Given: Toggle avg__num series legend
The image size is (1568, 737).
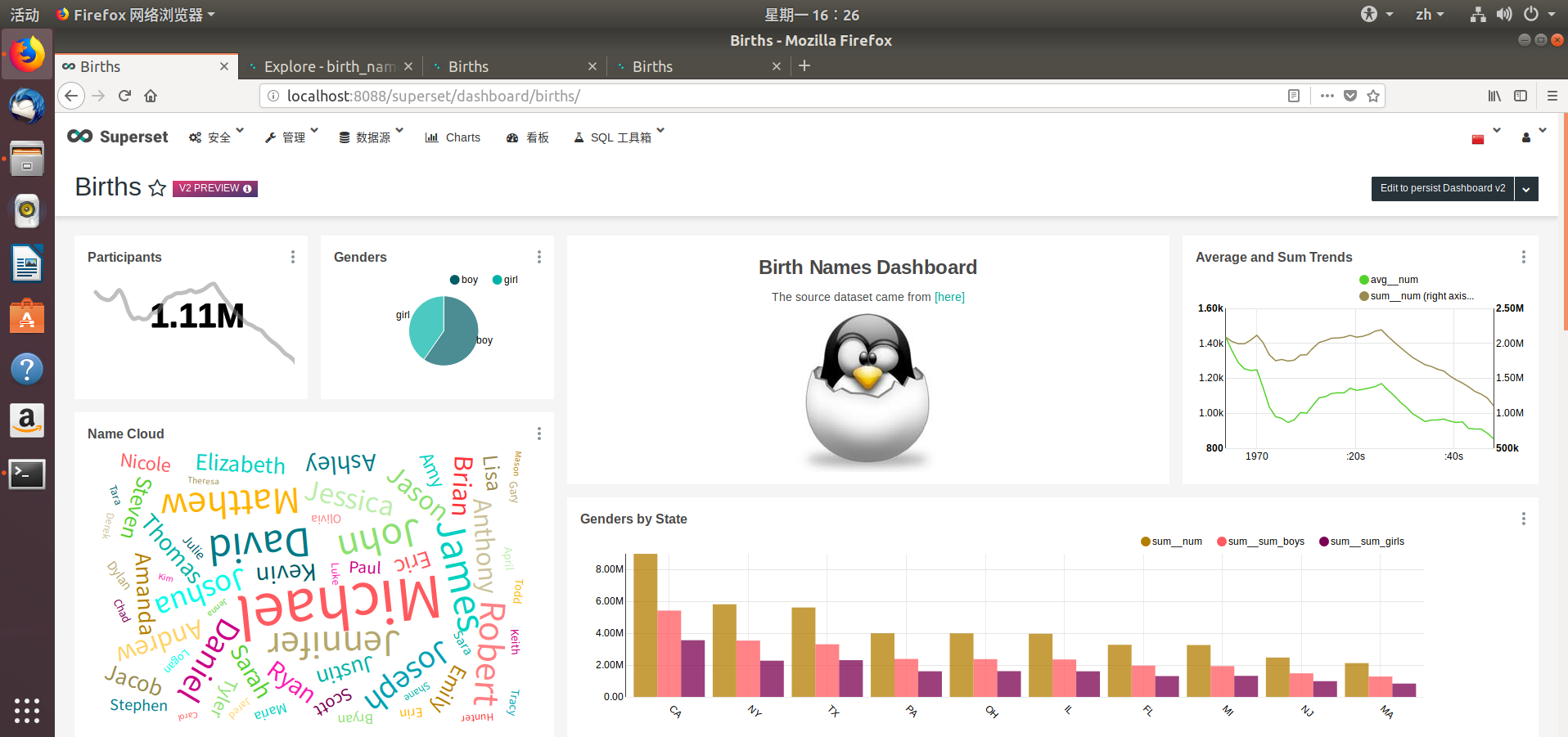Looking at the screenshot, I should tap(1389, 280).
